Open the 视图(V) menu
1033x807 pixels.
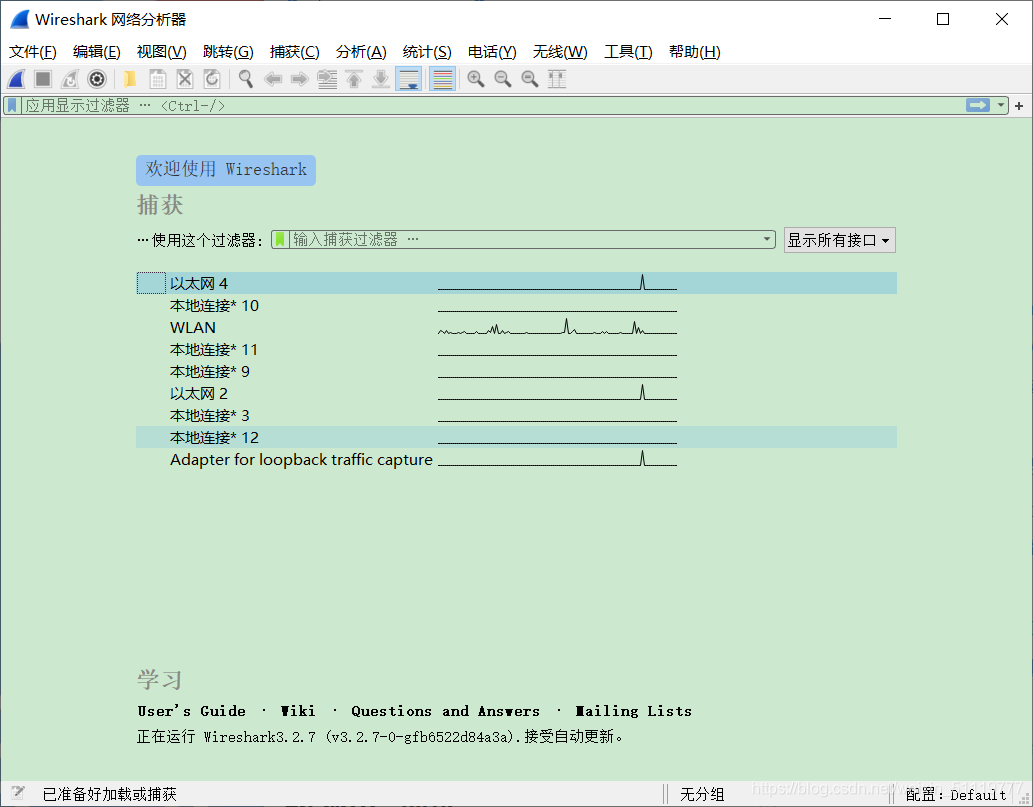pyautogui.click(x=161, y=51)
